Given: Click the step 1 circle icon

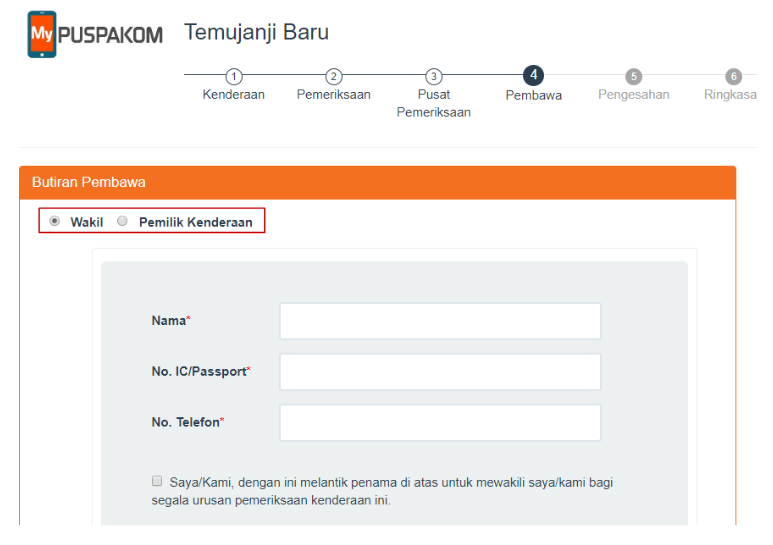Looking at the screenshot, I should tap(234, 76).
